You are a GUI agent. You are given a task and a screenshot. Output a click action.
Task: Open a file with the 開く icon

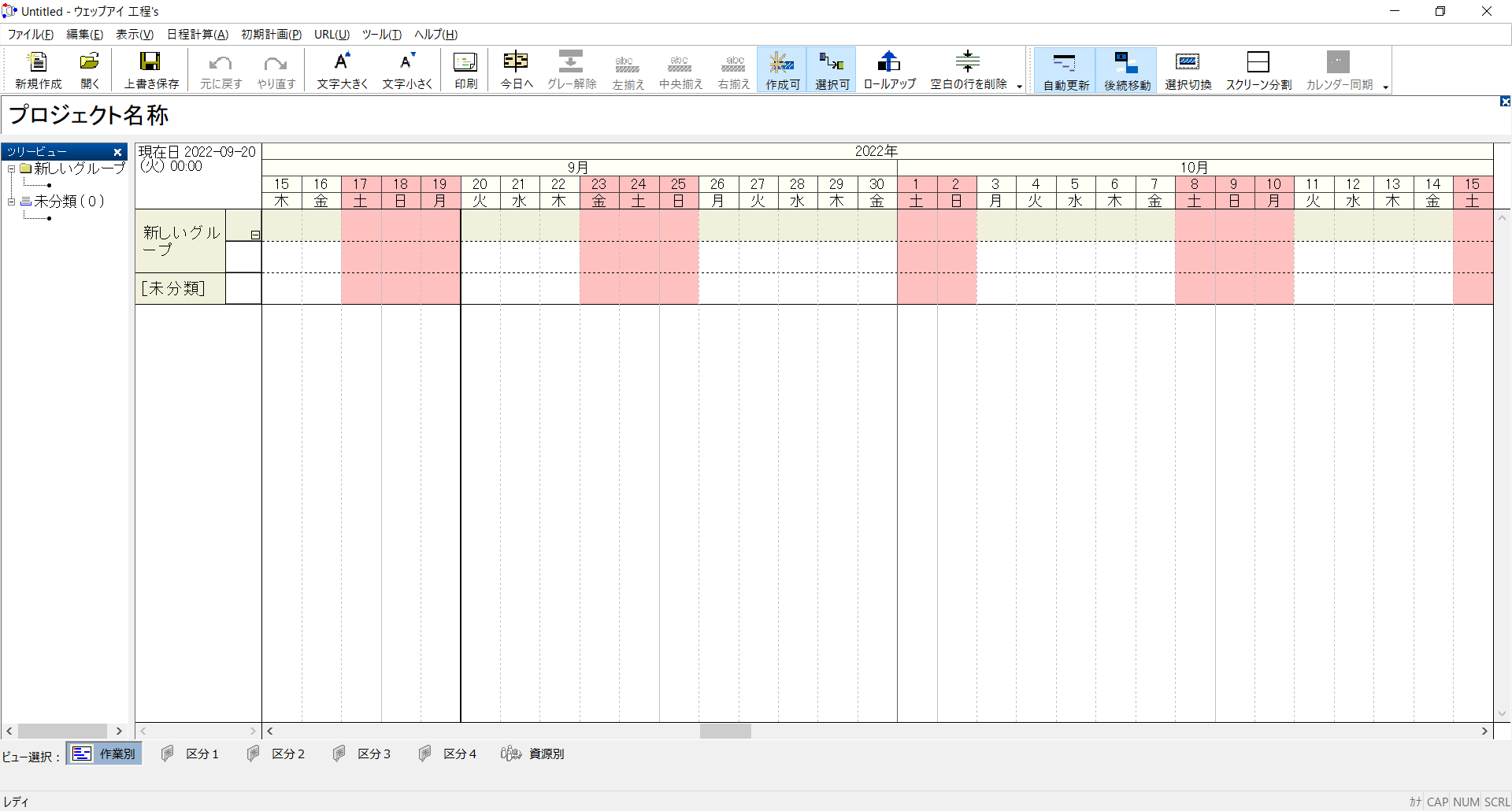pos(90,70)
